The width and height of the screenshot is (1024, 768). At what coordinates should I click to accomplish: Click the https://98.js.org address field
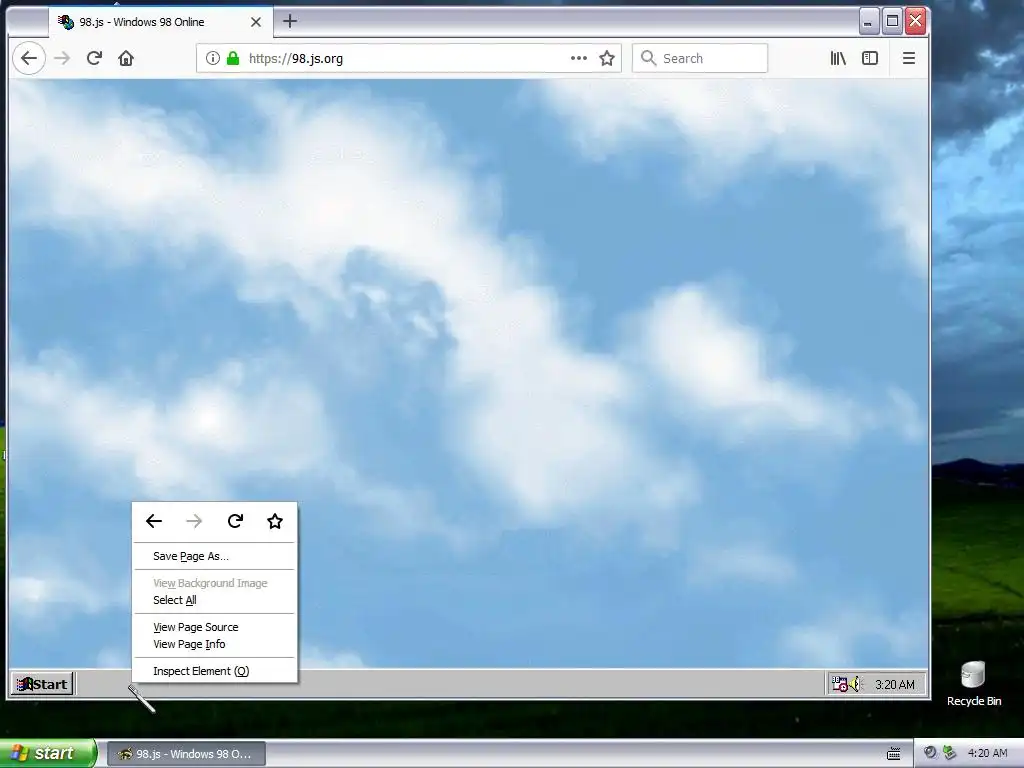coord(408,58)
